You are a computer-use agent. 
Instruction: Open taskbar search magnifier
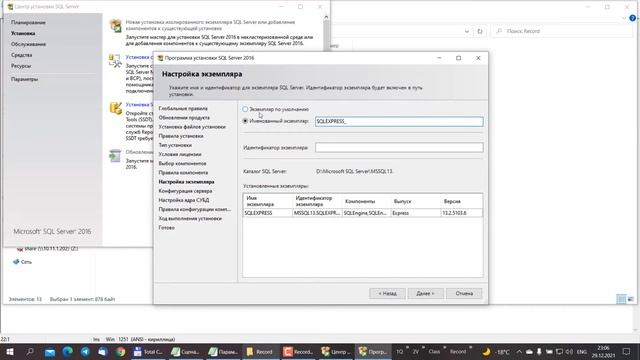[30, 351]
